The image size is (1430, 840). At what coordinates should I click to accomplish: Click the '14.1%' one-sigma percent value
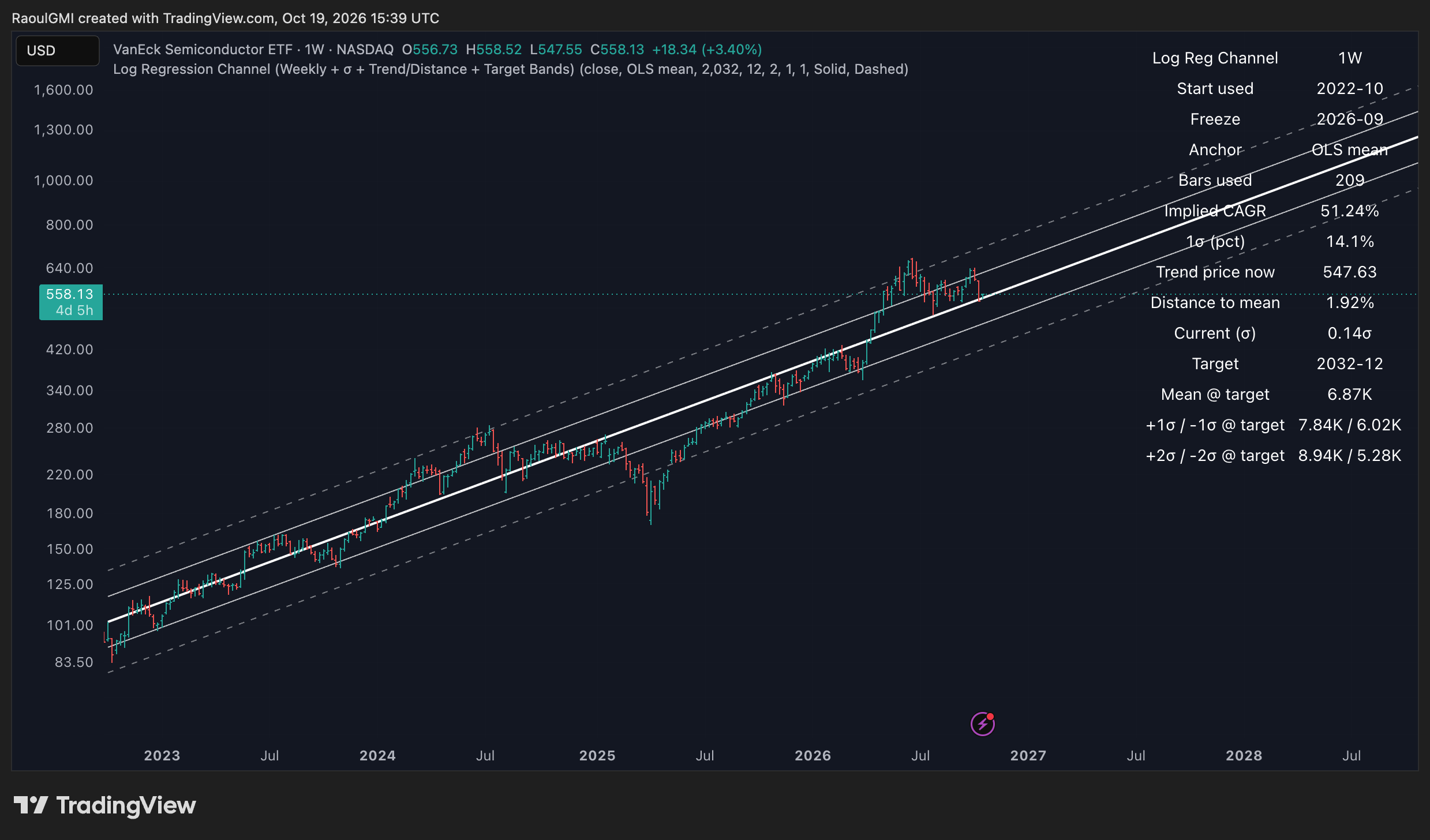(x=1350, y=241)
